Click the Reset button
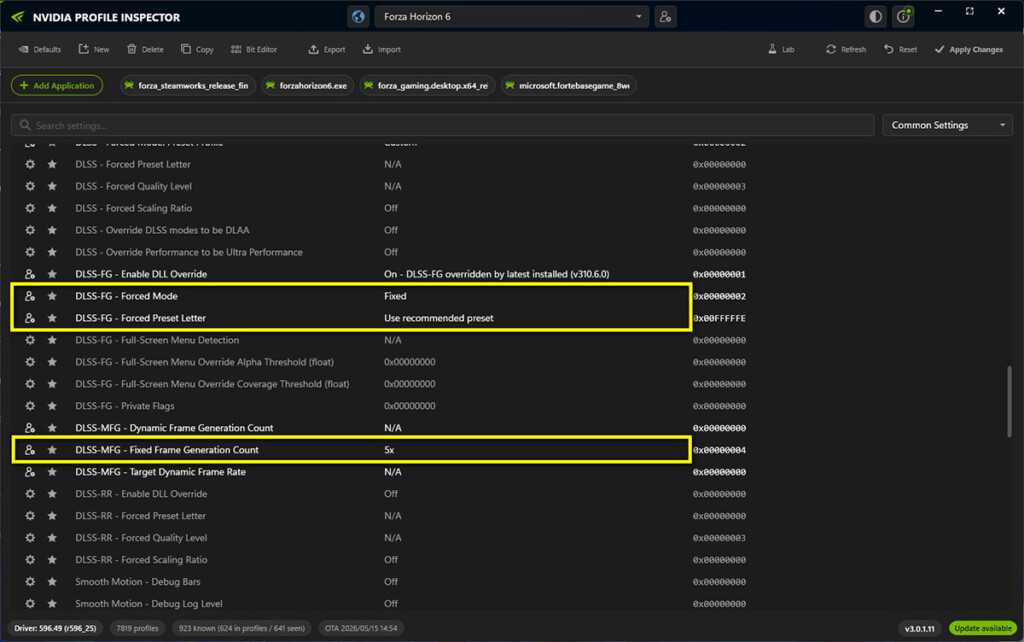Screen dimensions: 1024x642 coord(900,50)
